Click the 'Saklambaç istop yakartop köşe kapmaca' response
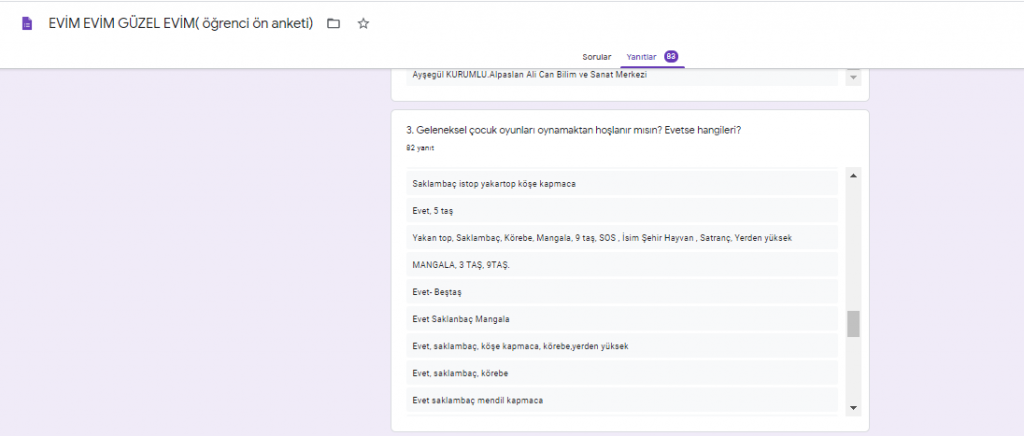The image size is (1024, 436). point(493,184)
